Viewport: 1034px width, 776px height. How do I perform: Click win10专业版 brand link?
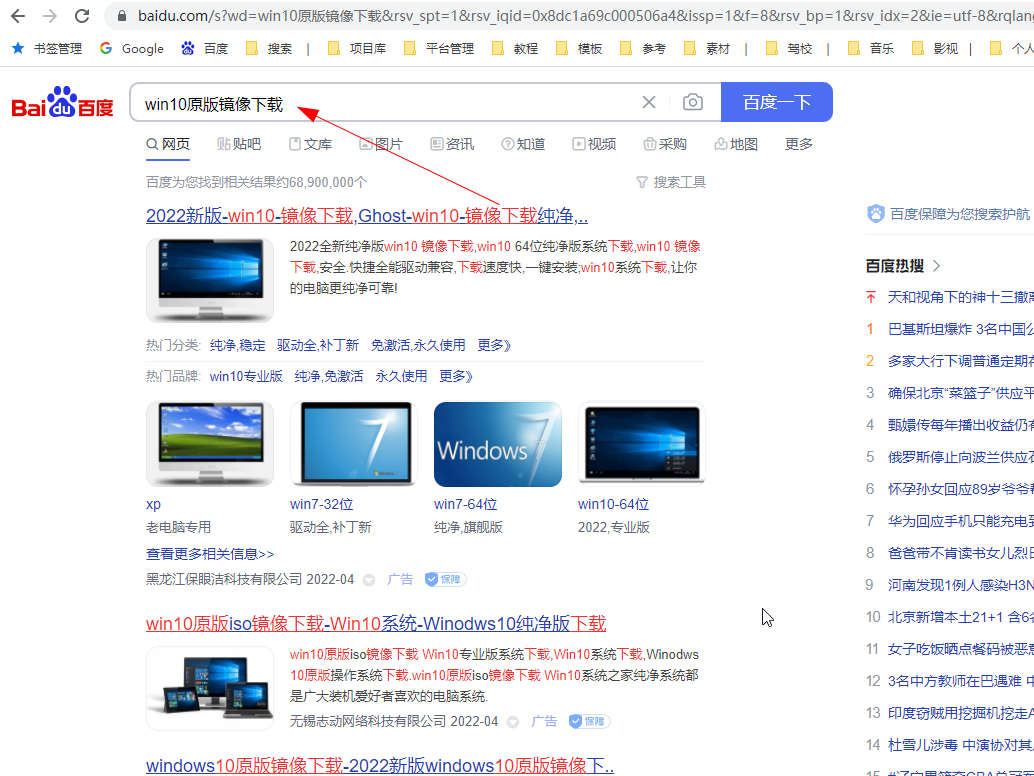tap(246, 376)
